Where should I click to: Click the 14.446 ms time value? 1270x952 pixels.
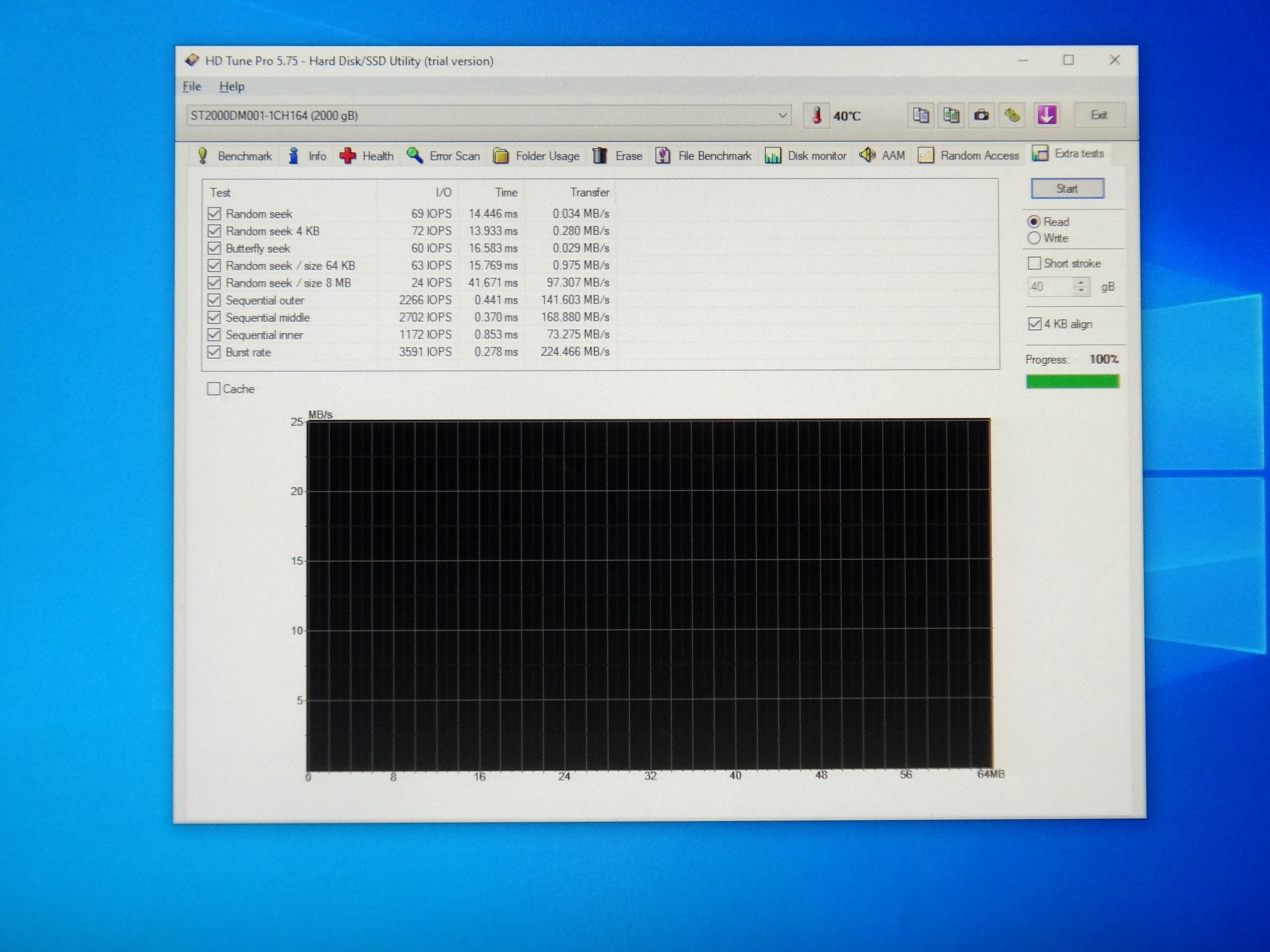(493, 214)
